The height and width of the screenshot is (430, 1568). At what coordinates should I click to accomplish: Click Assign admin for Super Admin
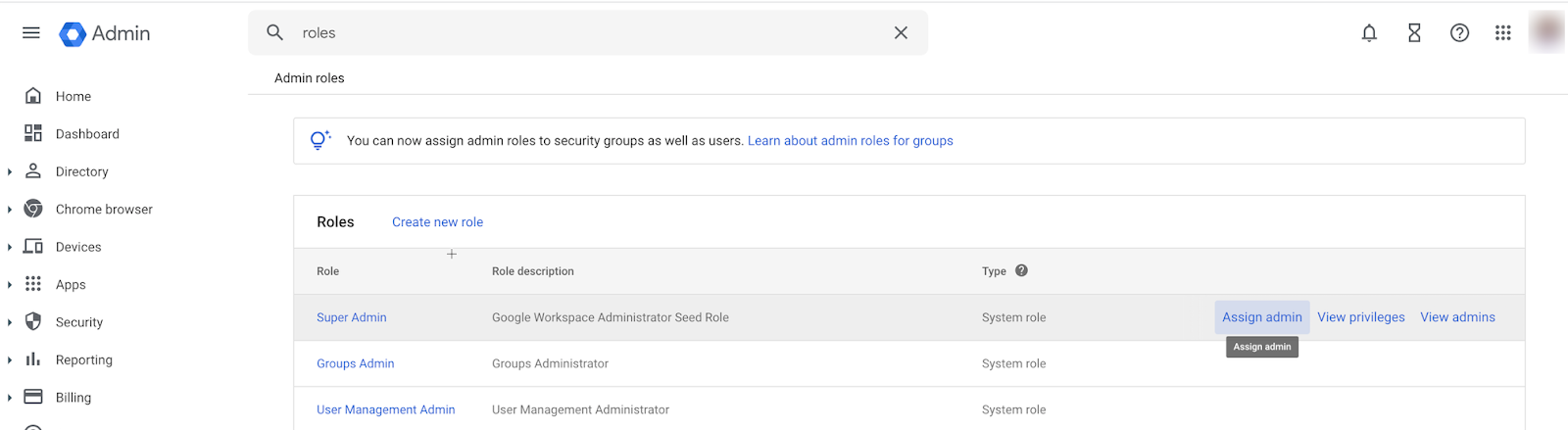point(1262,317)
